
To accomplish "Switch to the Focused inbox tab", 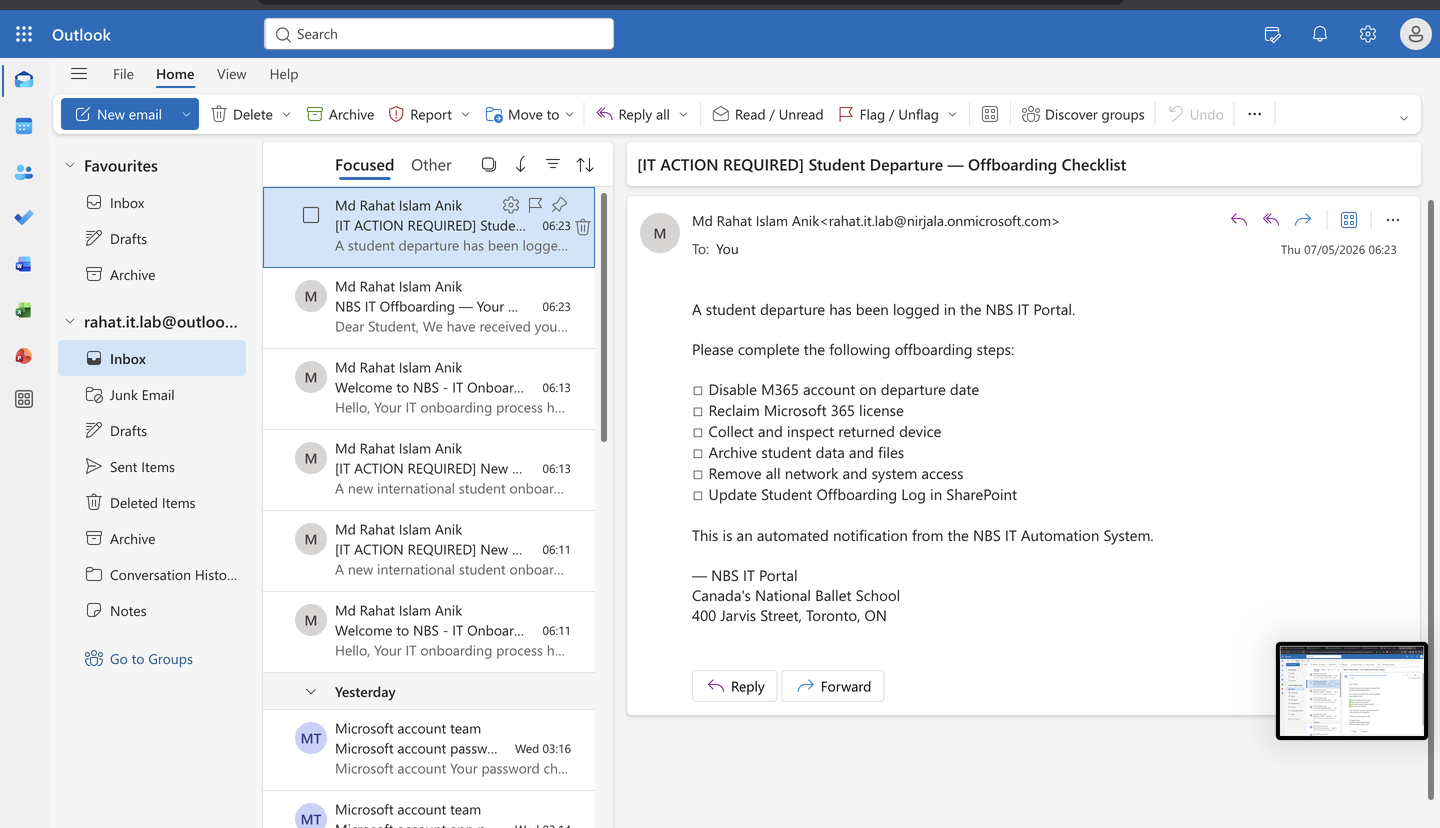I will coord(364,165).
